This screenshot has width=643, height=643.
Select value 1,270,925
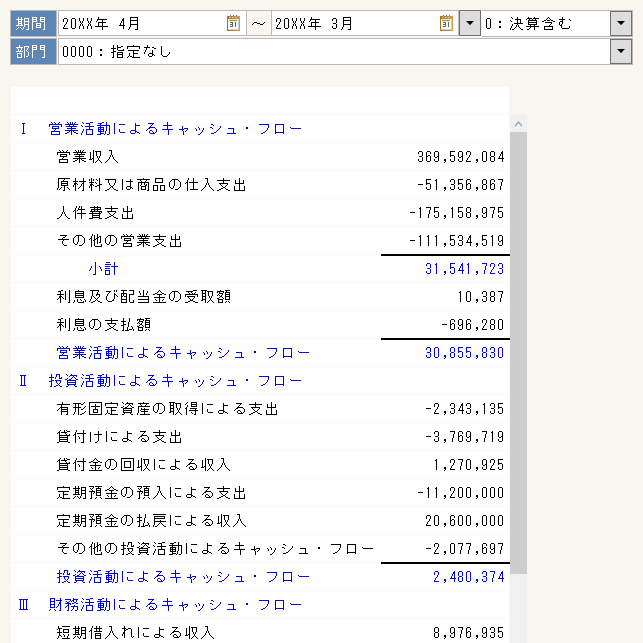[x=469, y=465]
